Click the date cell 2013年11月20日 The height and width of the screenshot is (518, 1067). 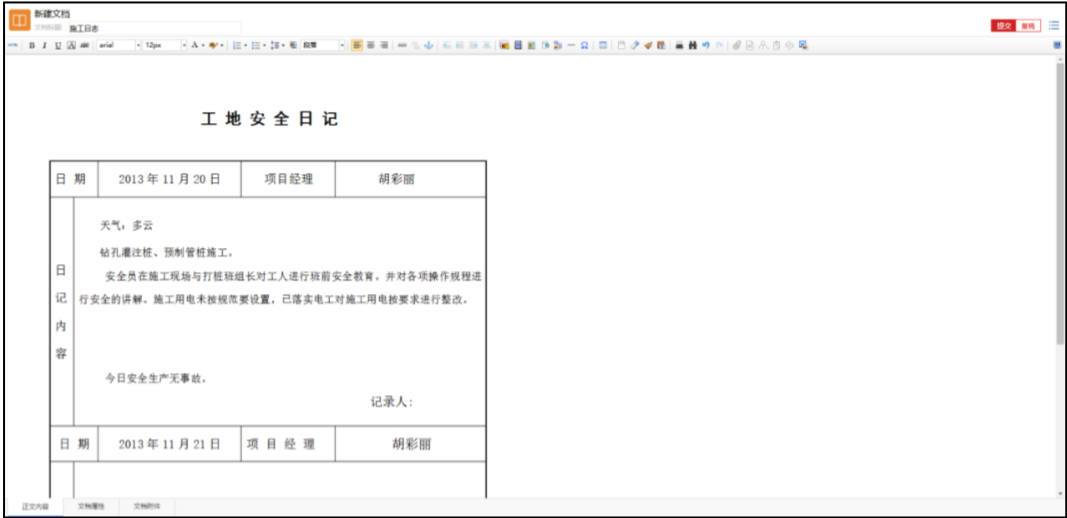(169, 180)
